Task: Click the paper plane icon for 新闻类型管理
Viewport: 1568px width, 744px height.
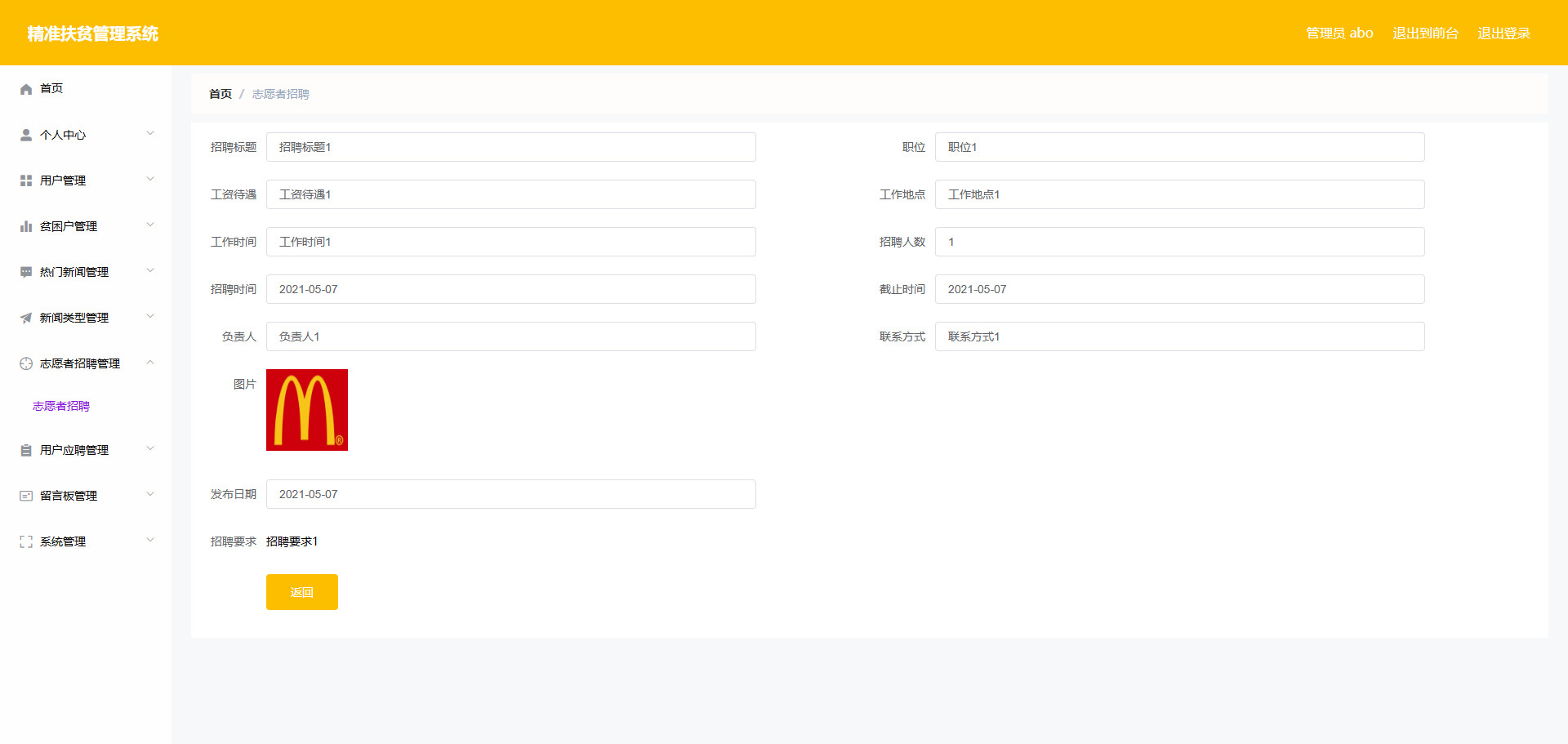Action: [26, 318]
